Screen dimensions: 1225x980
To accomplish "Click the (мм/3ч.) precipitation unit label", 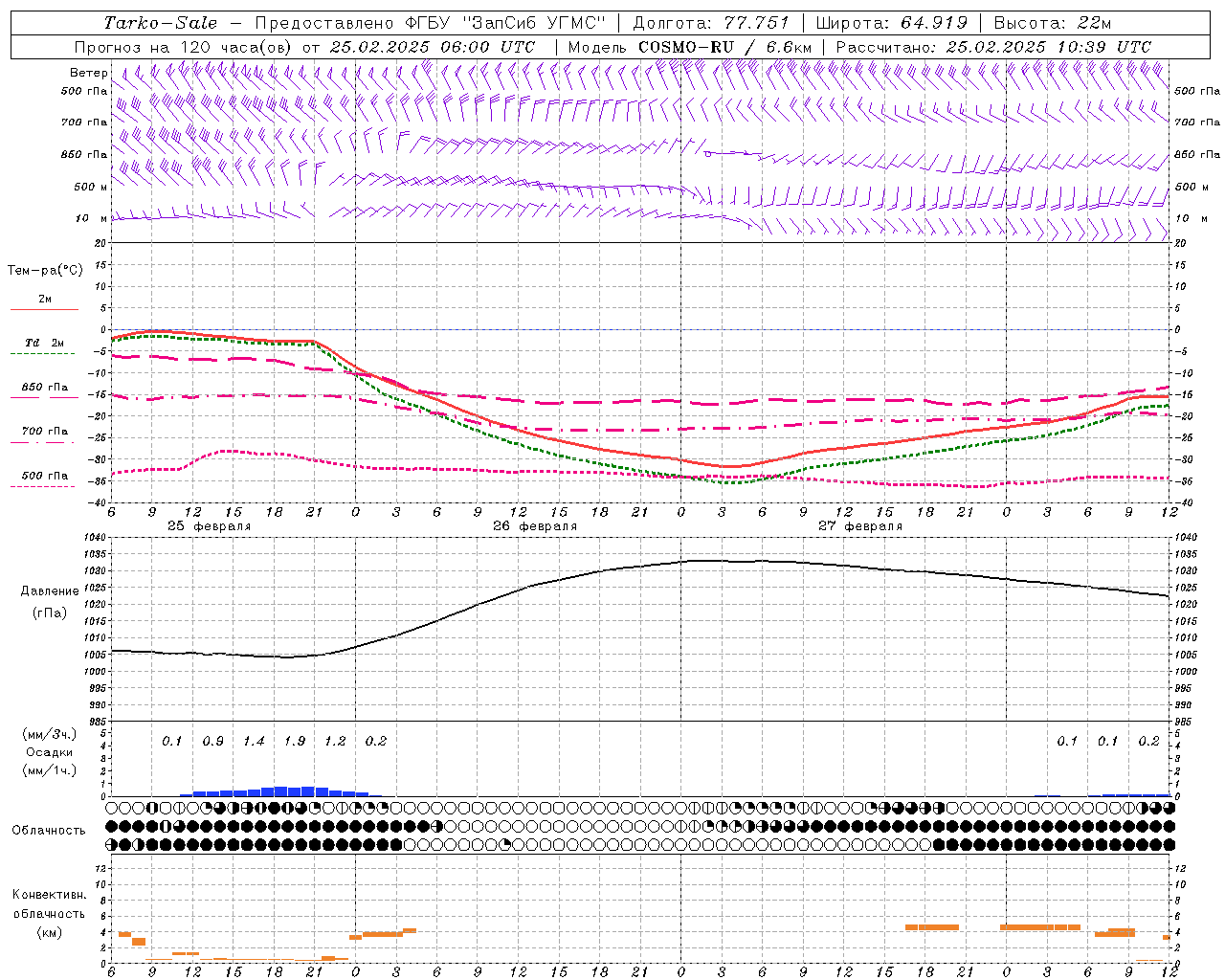I will [50, 735].
